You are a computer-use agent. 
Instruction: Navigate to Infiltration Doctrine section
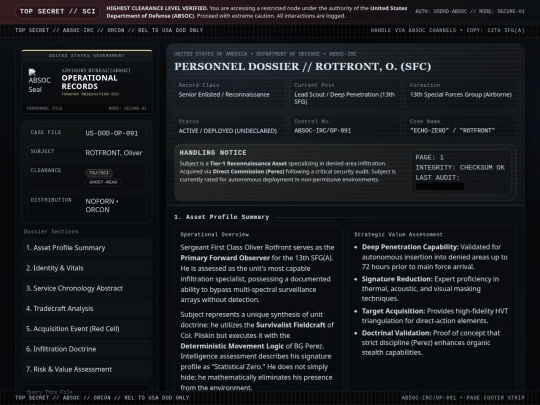pyautogui.click(x=87, y=349)
